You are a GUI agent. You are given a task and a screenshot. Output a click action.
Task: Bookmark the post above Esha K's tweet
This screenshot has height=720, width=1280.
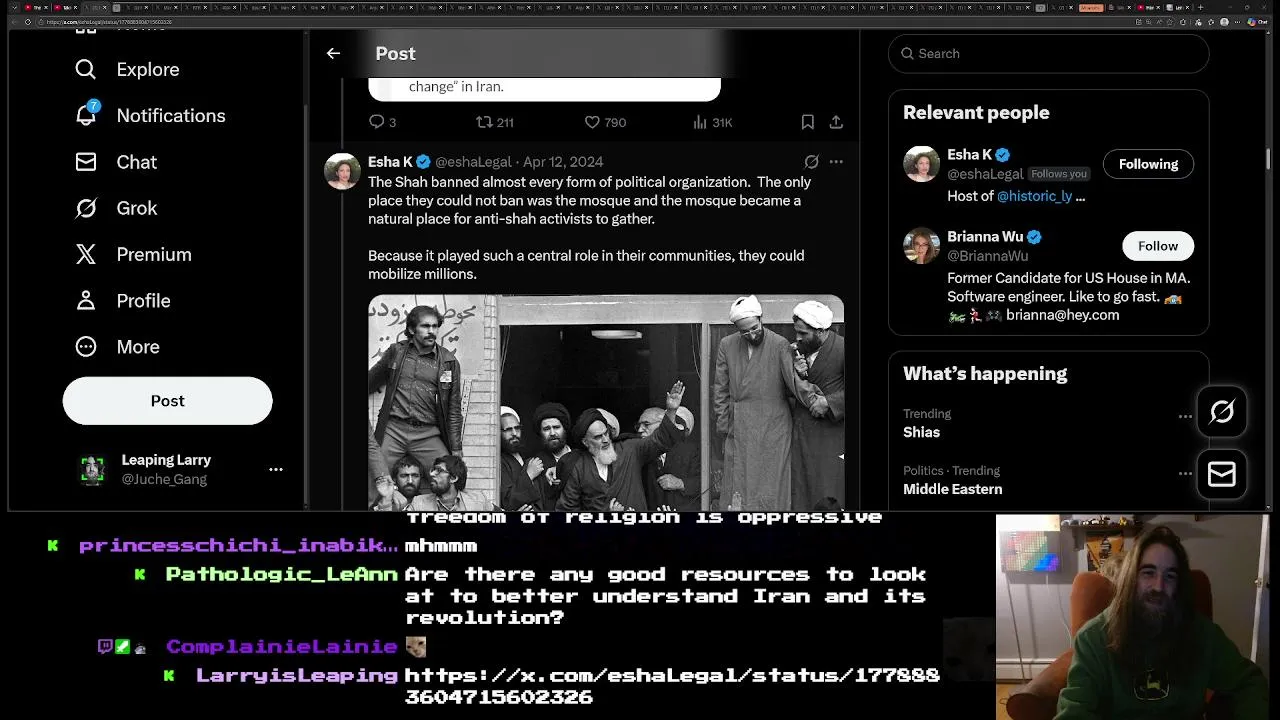tap(807, 122)
